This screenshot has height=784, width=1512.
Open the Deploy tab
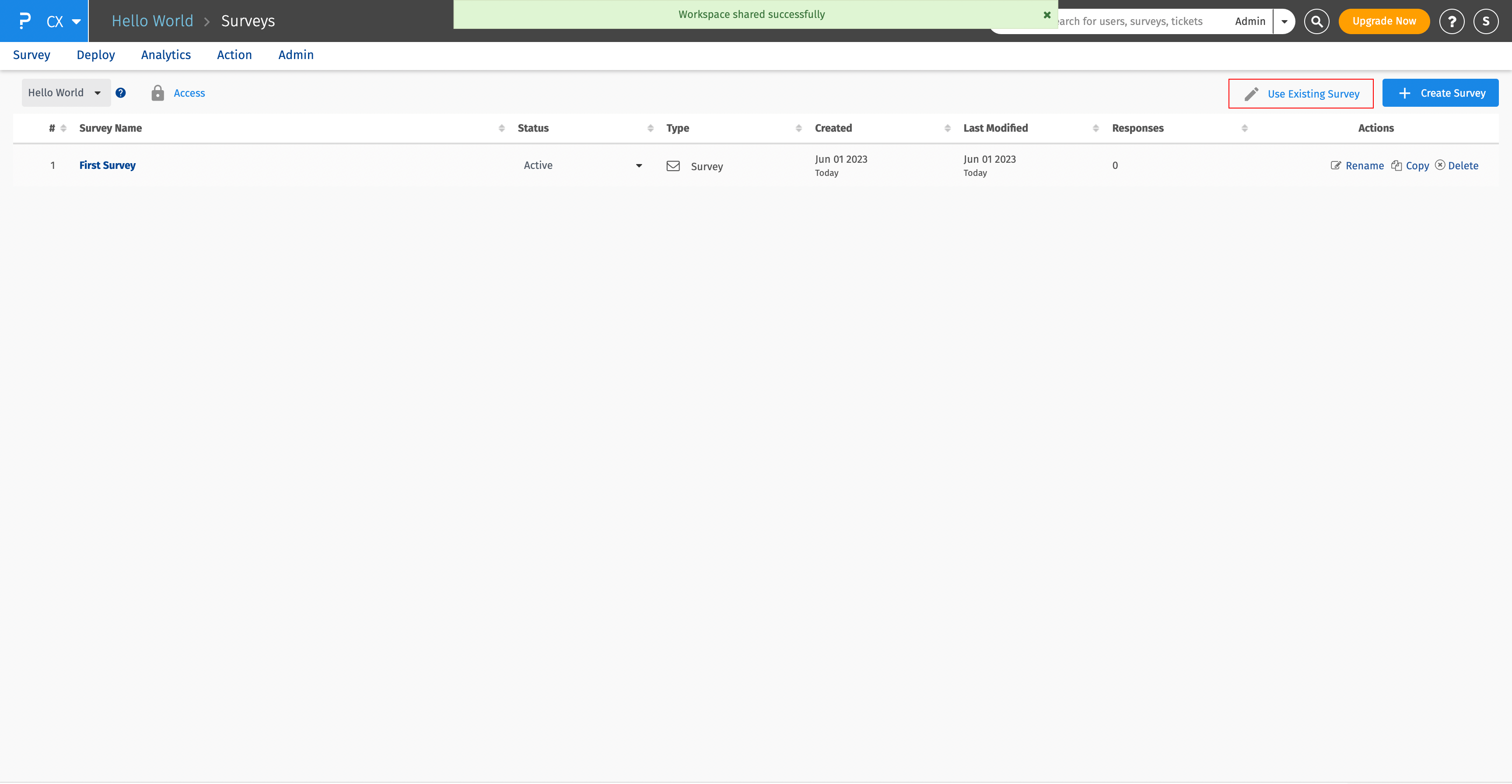pos(96,55)
